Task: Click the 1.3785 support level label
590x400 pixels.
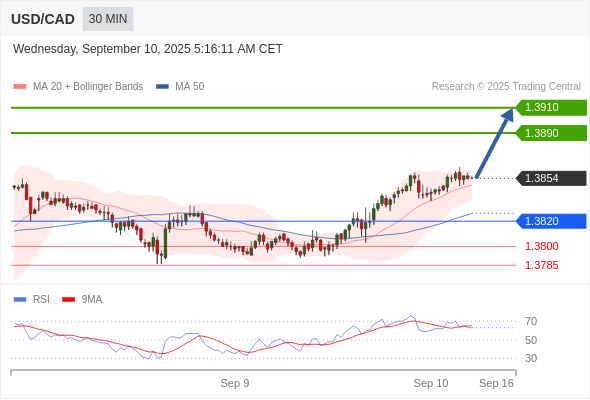Action: coord(542,265)
